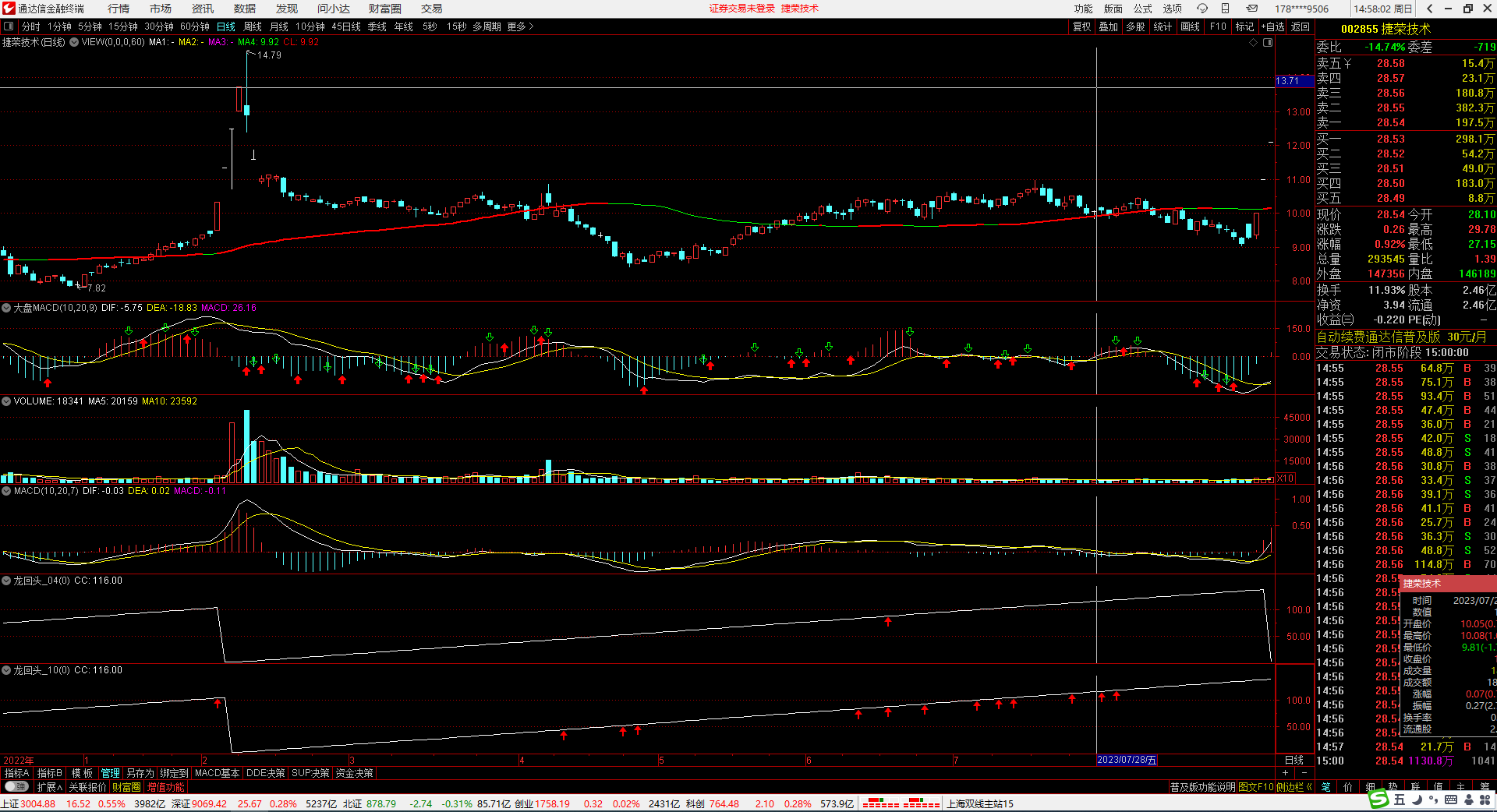Click the 财富圈 button in bottom bar
The height and width of the screenshot is (812, 1497).
coord(126,787)
